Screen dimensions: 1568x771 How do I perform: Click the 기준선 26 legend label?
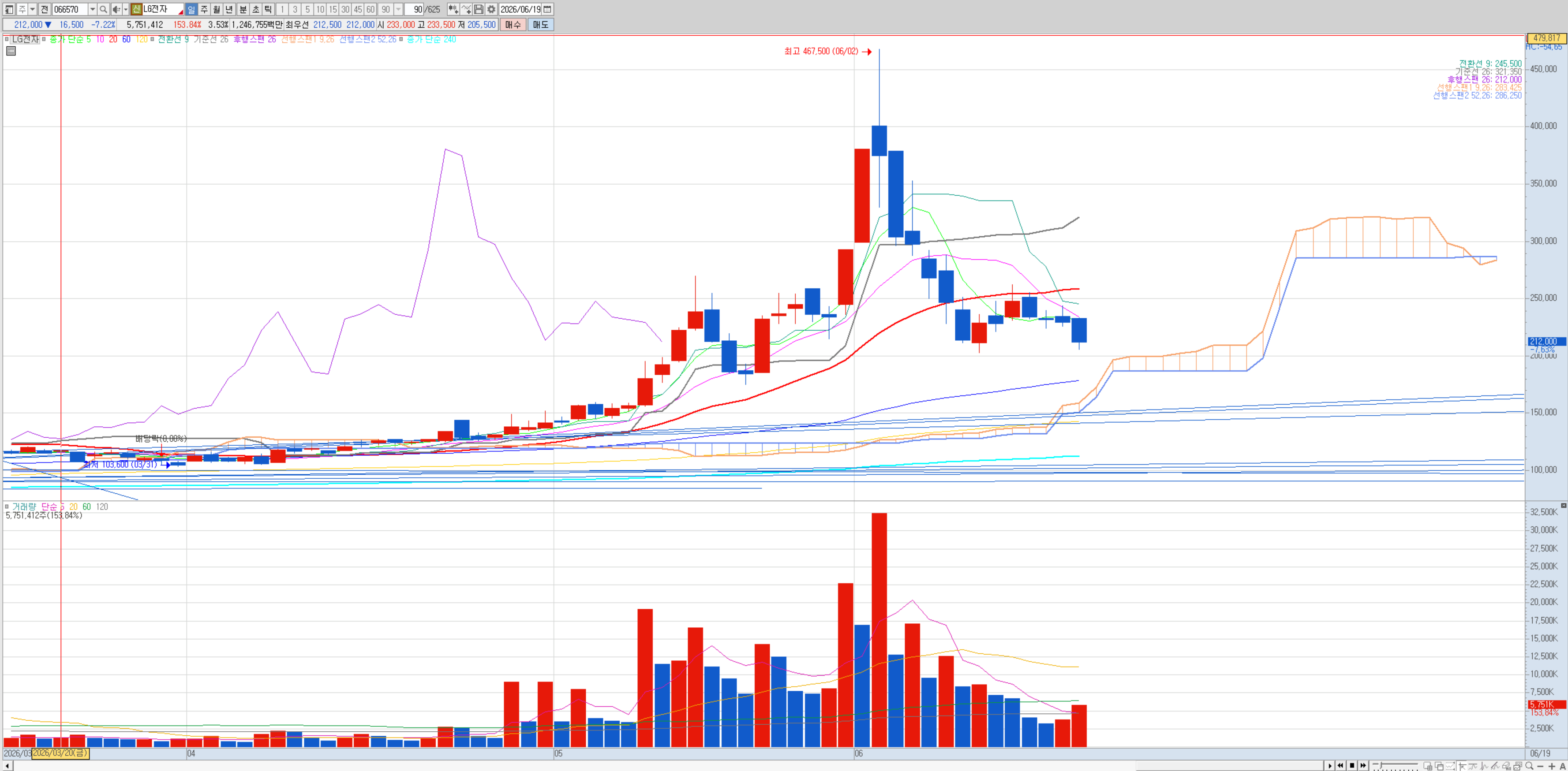tap(211, 39)
